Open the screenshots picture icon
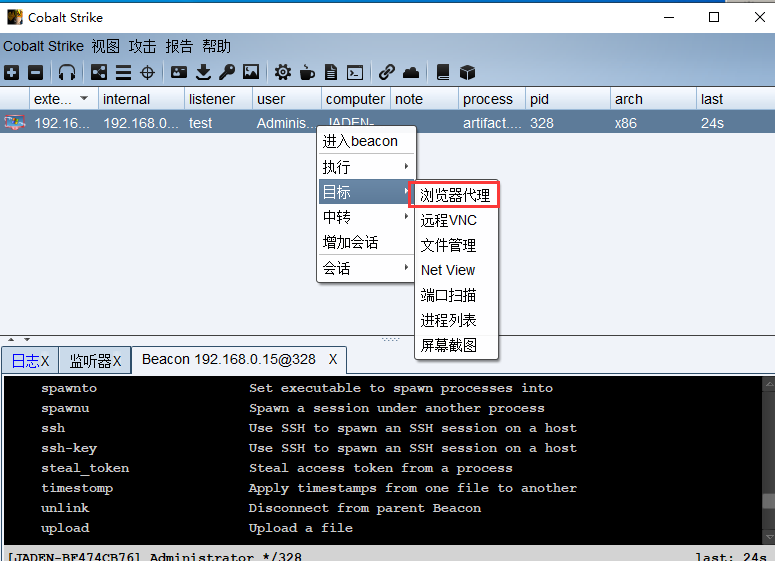 tap(251, 72)
